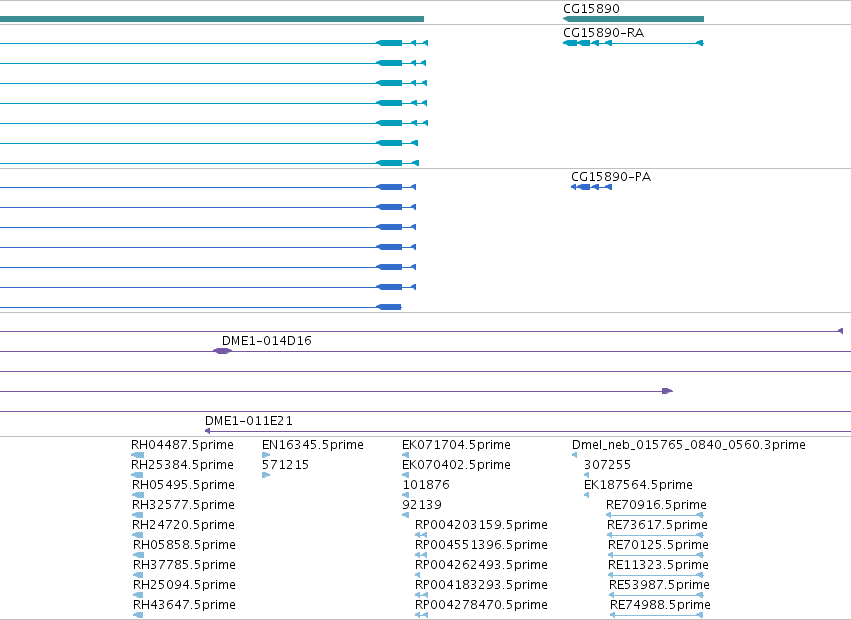This screenshot has height=620, width=851.
Task: Select the RH05495.5prime EST label
Action: [183, 485]
